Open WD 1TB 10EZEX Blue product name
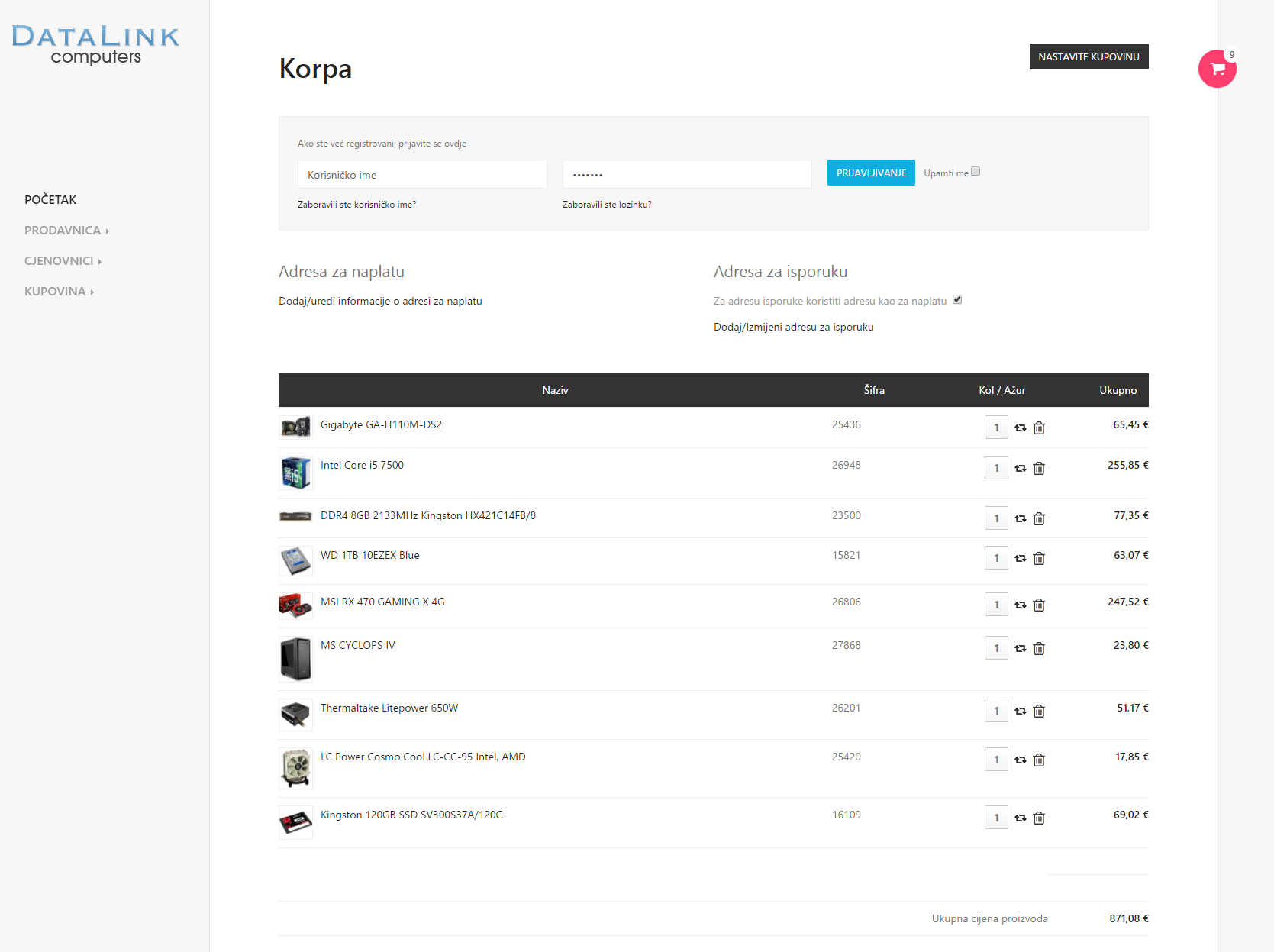The image size is (1274, 952). (370, 556)
